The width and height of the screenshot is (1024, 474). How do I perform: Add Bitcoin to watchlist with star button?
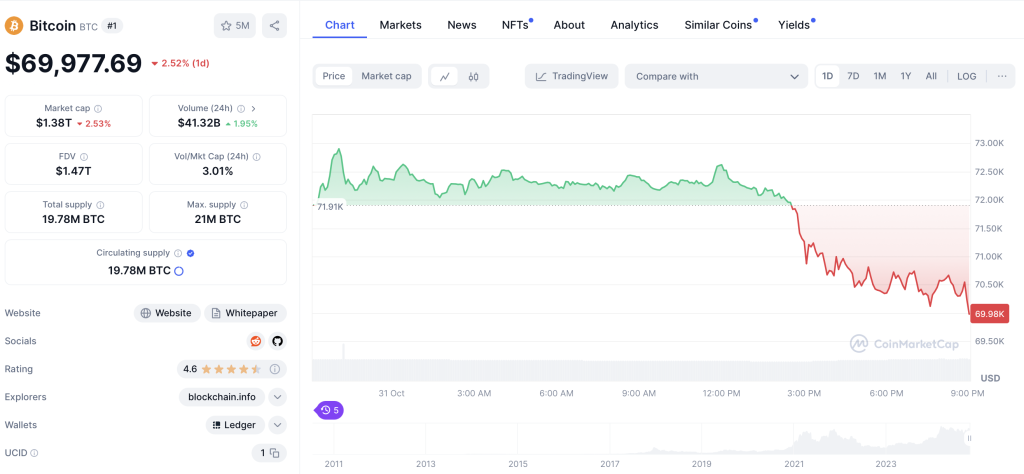pyautogui.click(x=235, y=25)
